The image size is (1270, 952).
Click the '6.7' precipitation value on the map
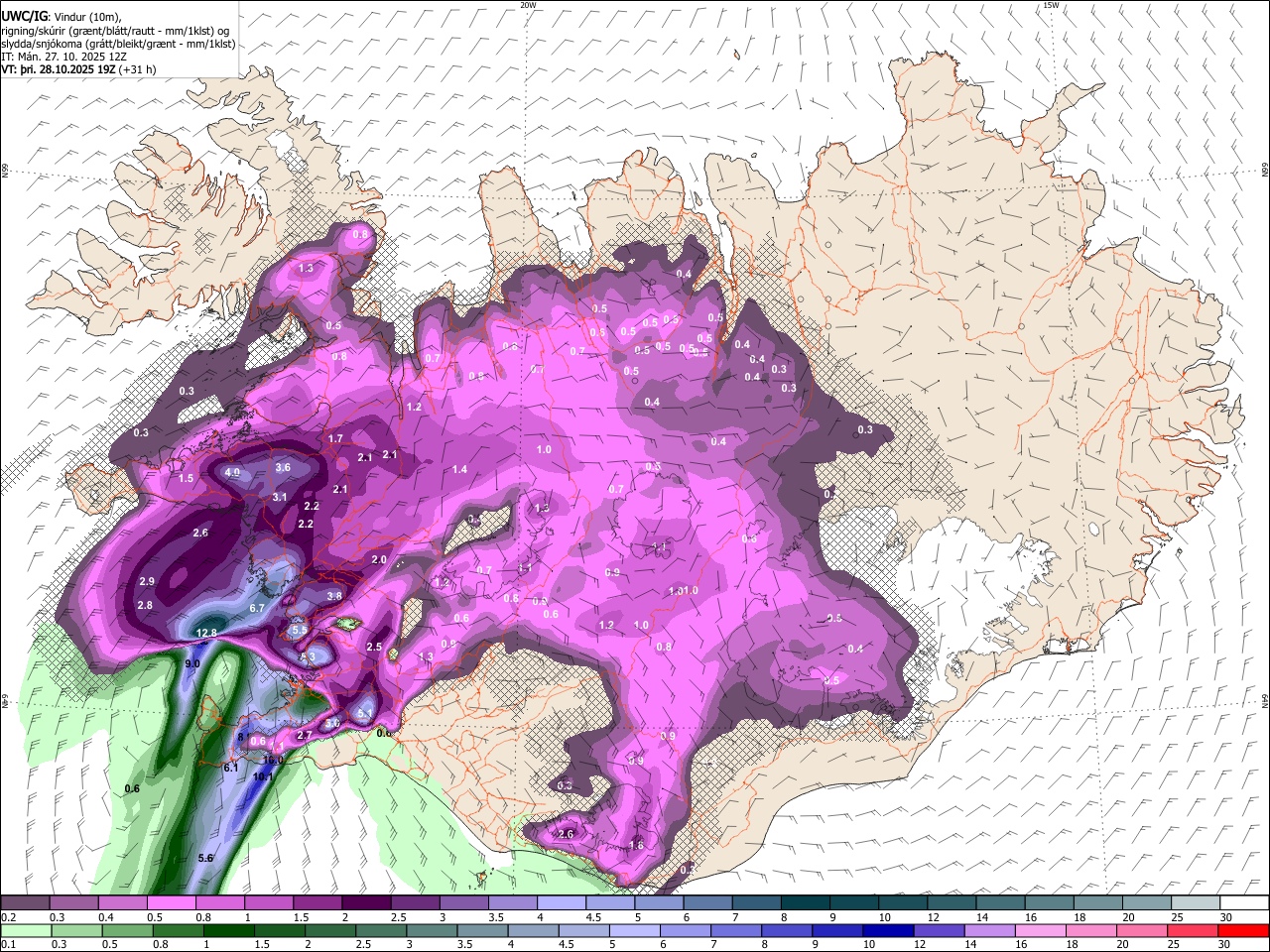click(257, 608)
